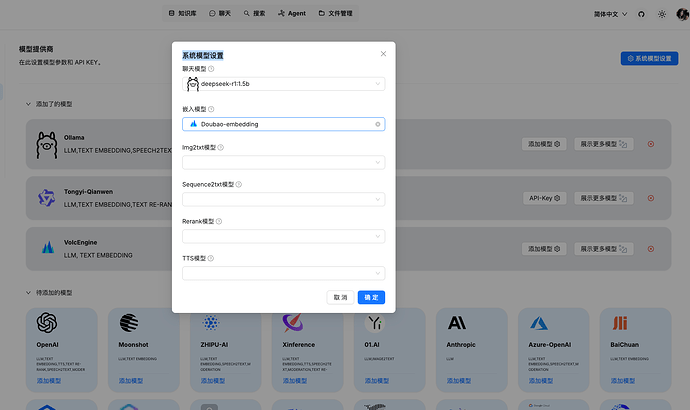This screenshot has height=410, width=690.
Task: Click the 取消 cancel button
Action: click(340, 297)
